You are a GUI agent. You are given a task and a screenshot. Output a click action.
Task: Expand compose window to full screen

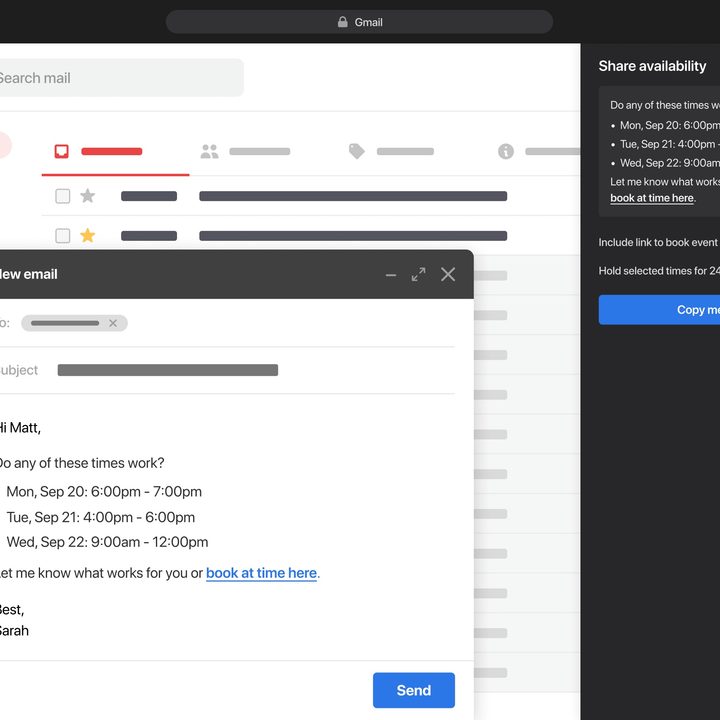point(419,274)
